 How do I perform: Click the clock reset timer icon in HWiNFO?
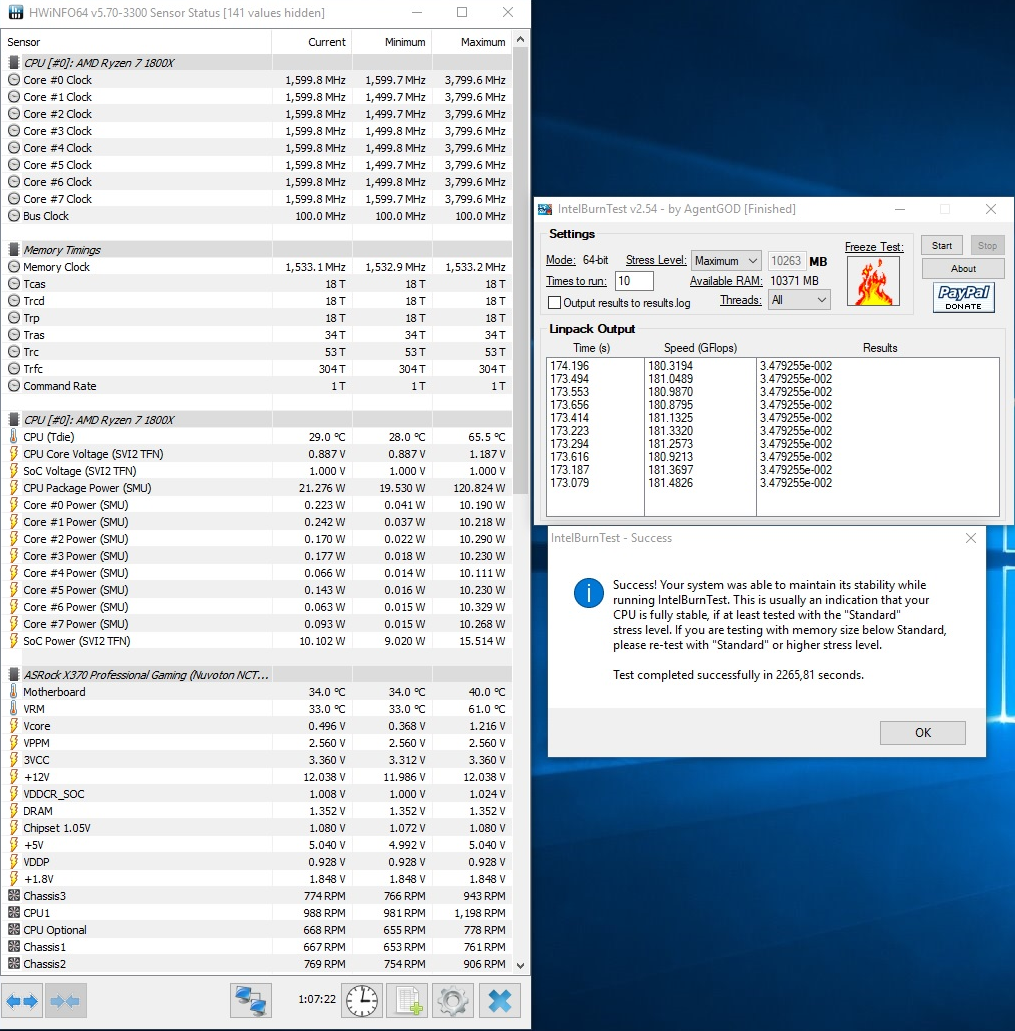362,1001
